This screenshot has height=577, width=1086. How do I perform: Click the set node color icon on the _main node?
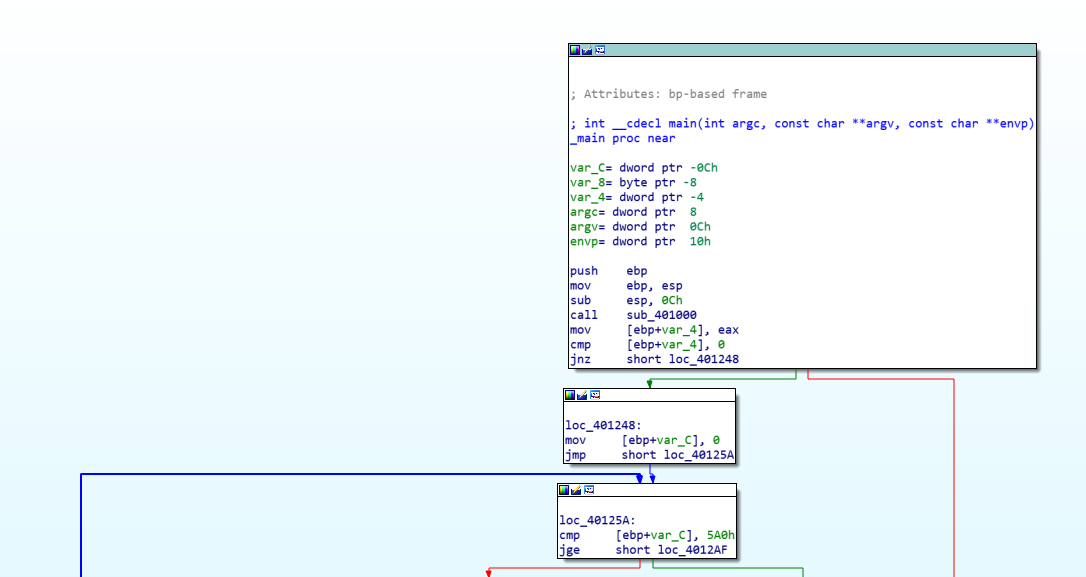[x=575, y=50]
